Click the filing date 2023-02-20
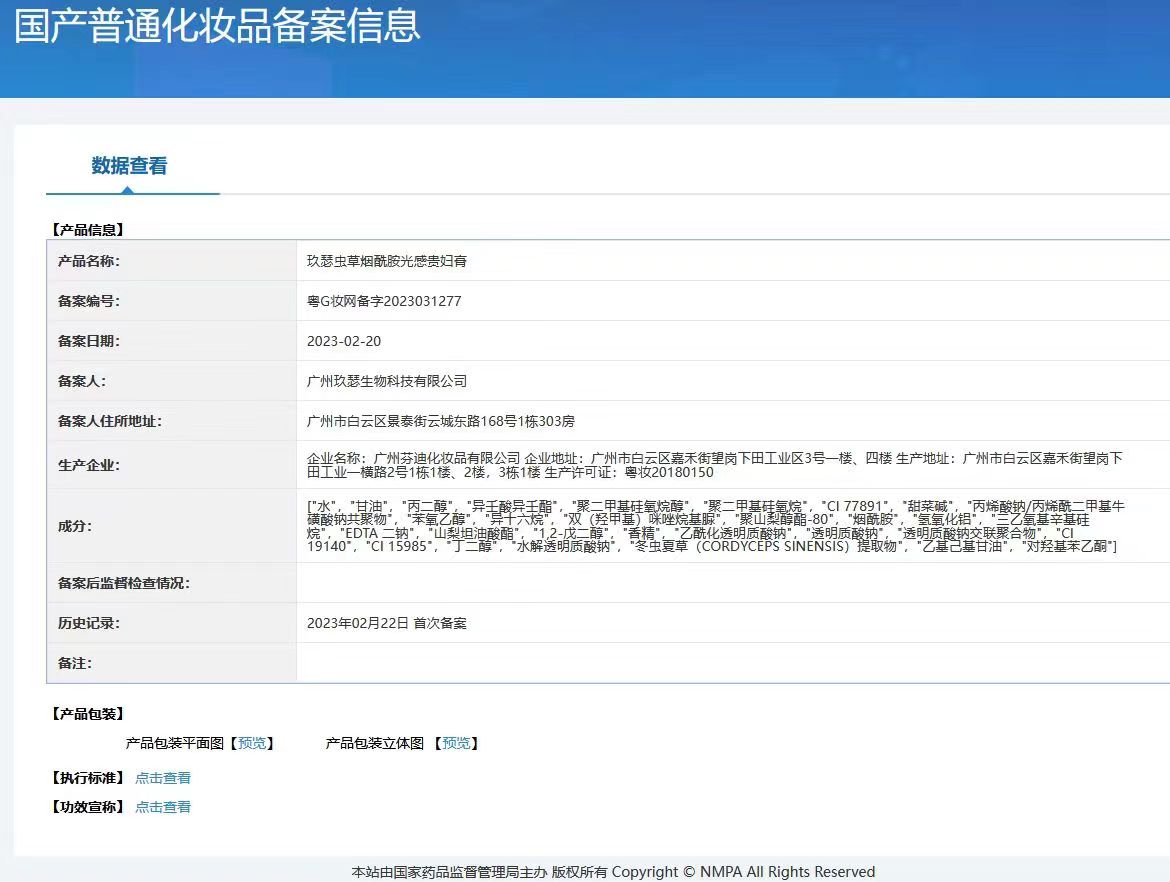 [344, 341]
